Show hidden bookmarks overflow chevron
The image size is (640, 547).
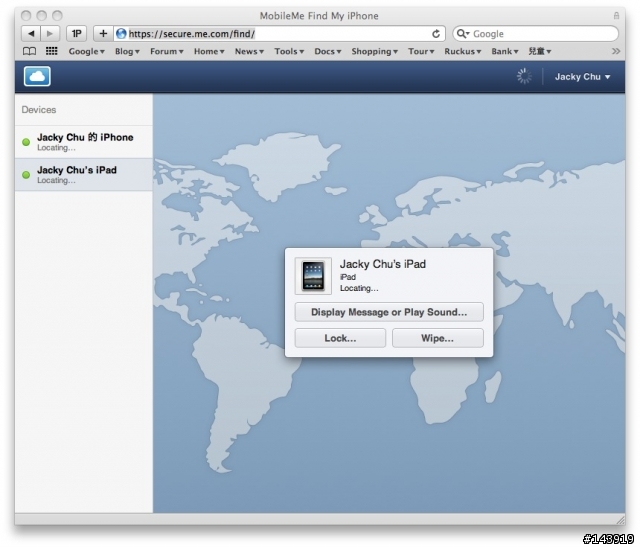tap(616, 51)
